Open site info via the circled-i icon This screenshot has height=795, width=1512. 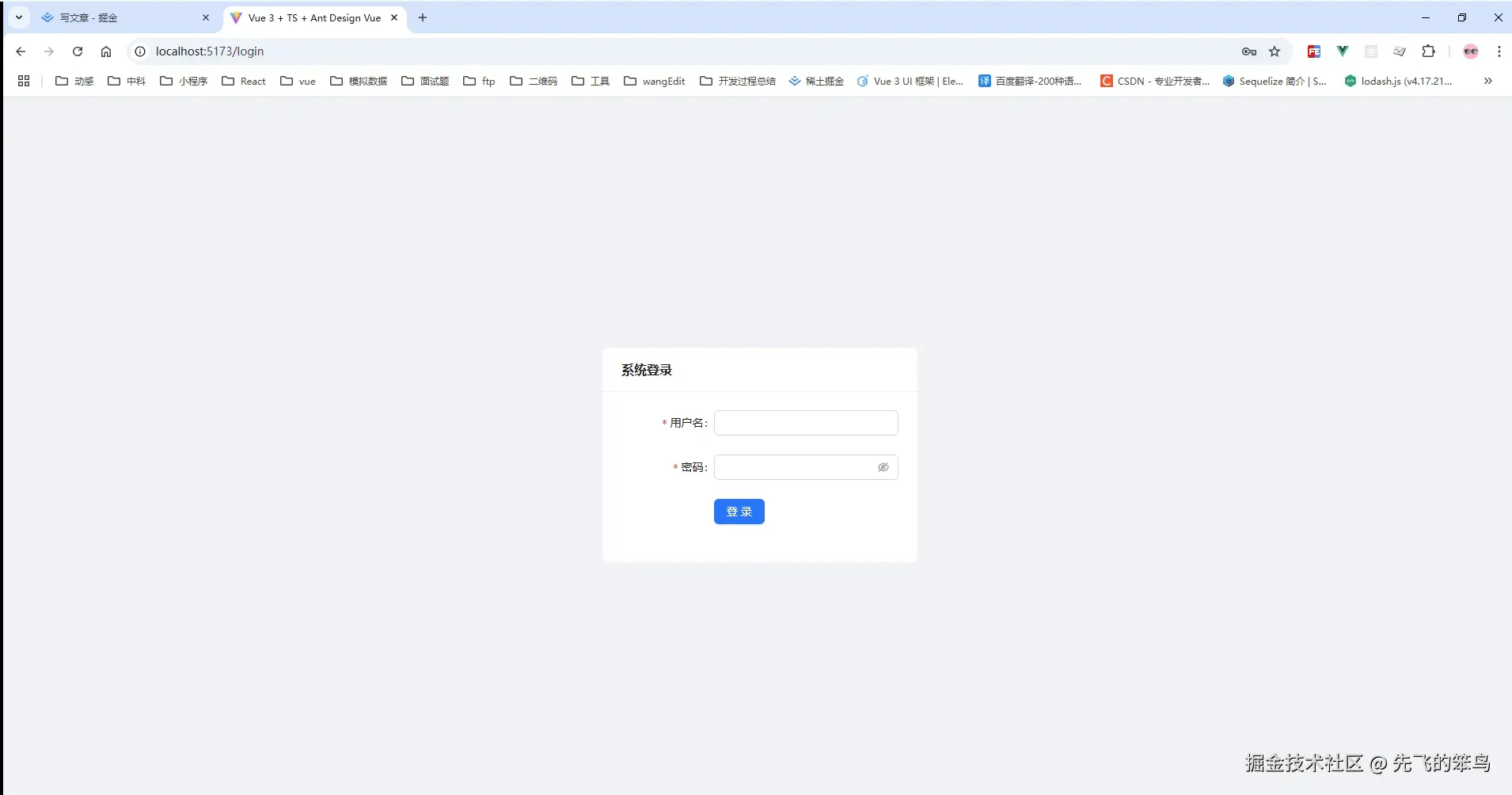pyautogui.click(x=139, y=51)
